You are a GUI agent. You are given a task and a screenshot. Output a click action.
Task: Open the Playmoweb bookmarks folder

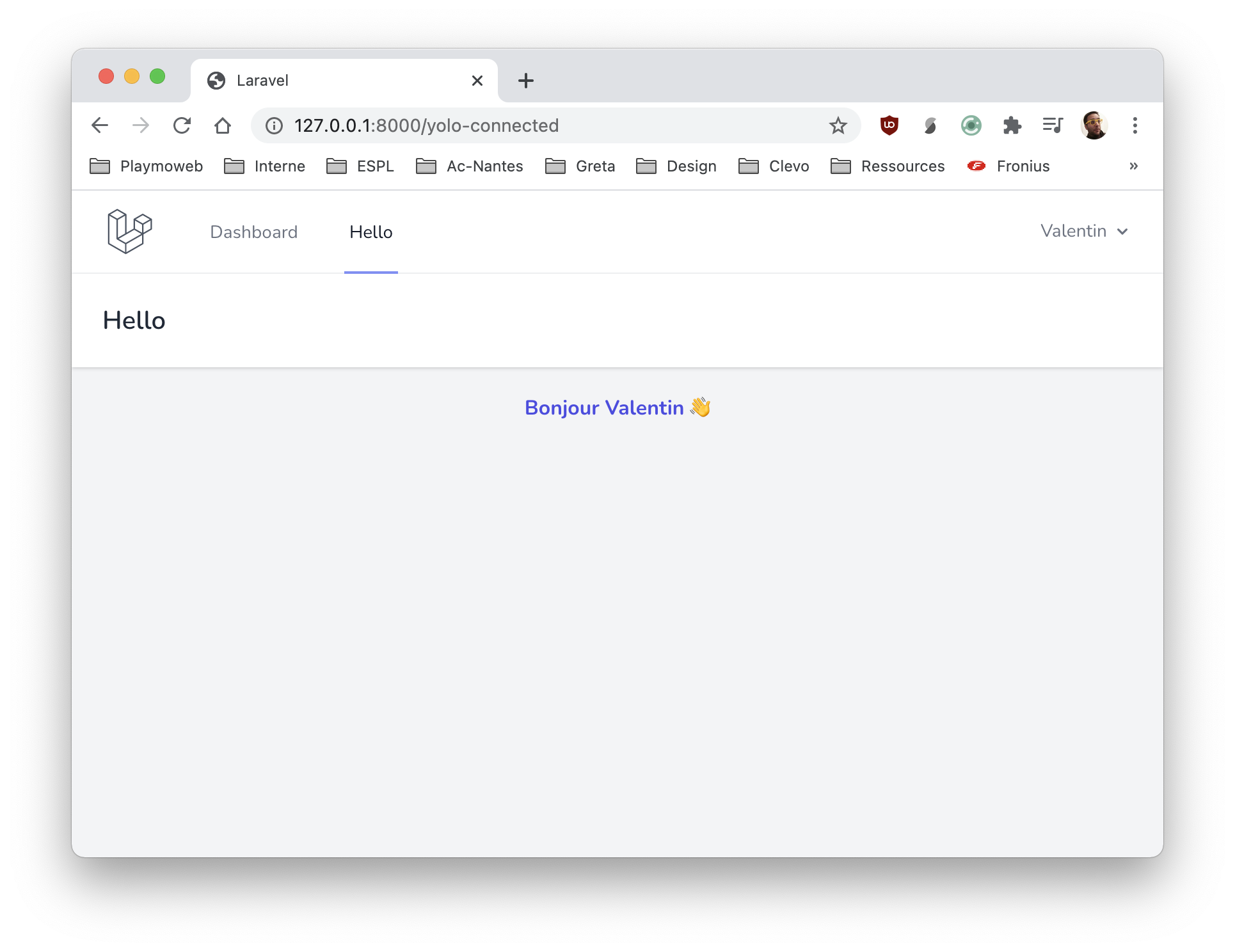[147, 166]
